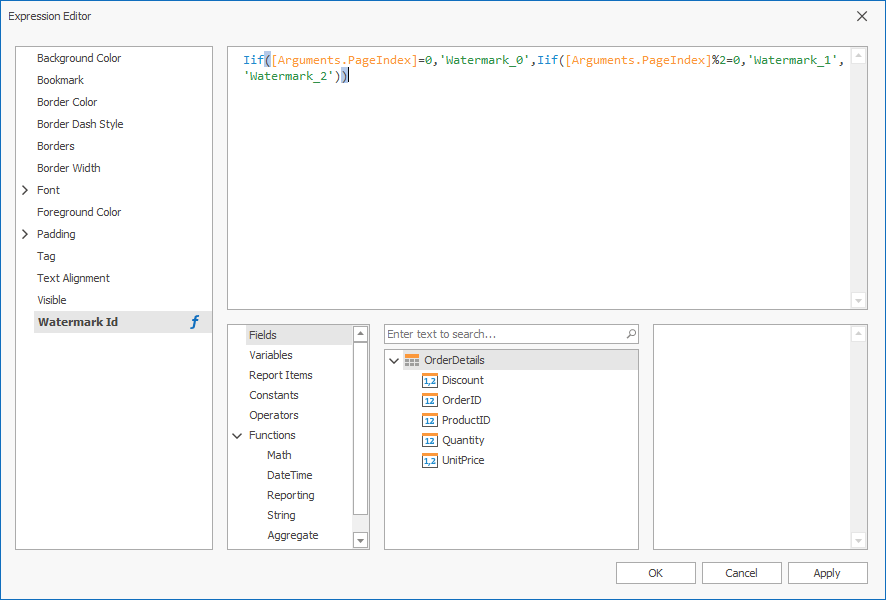The height and width of the screenshot is (600, 886).
Task: Select the Operators category
Action: 273,415
